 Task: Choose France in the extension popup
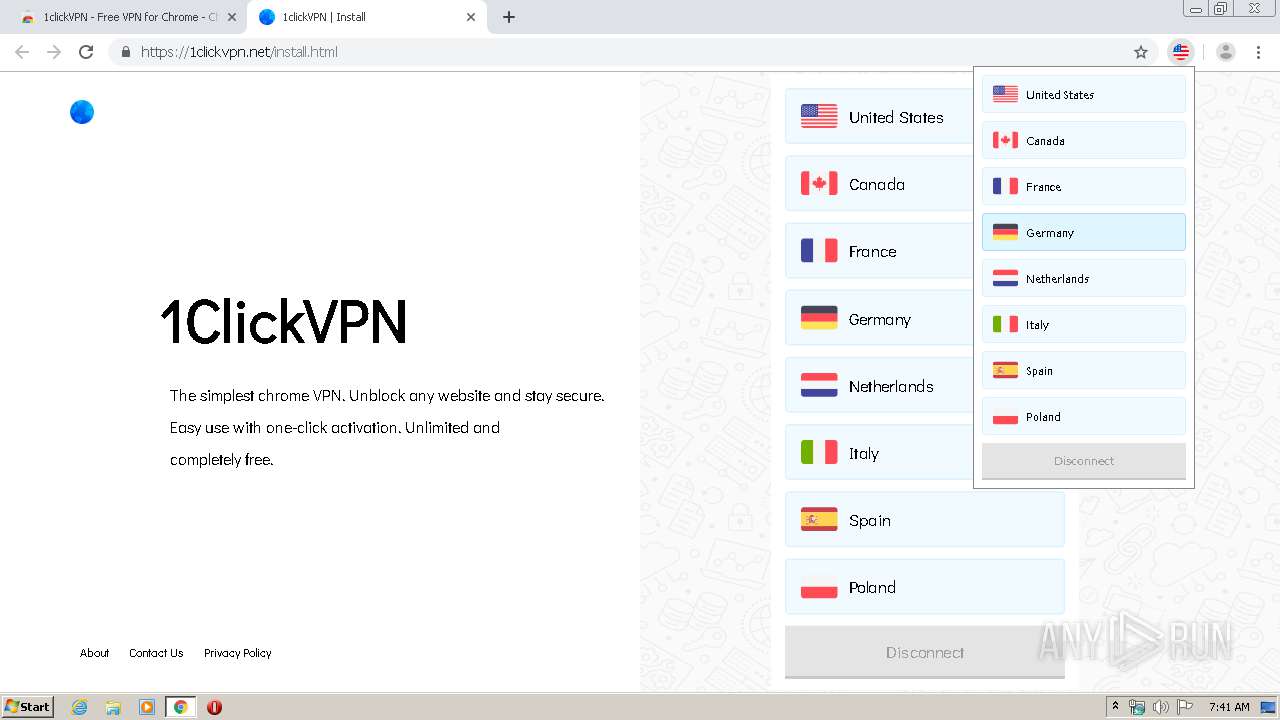pyautogui.click(x=1084, y=187)
